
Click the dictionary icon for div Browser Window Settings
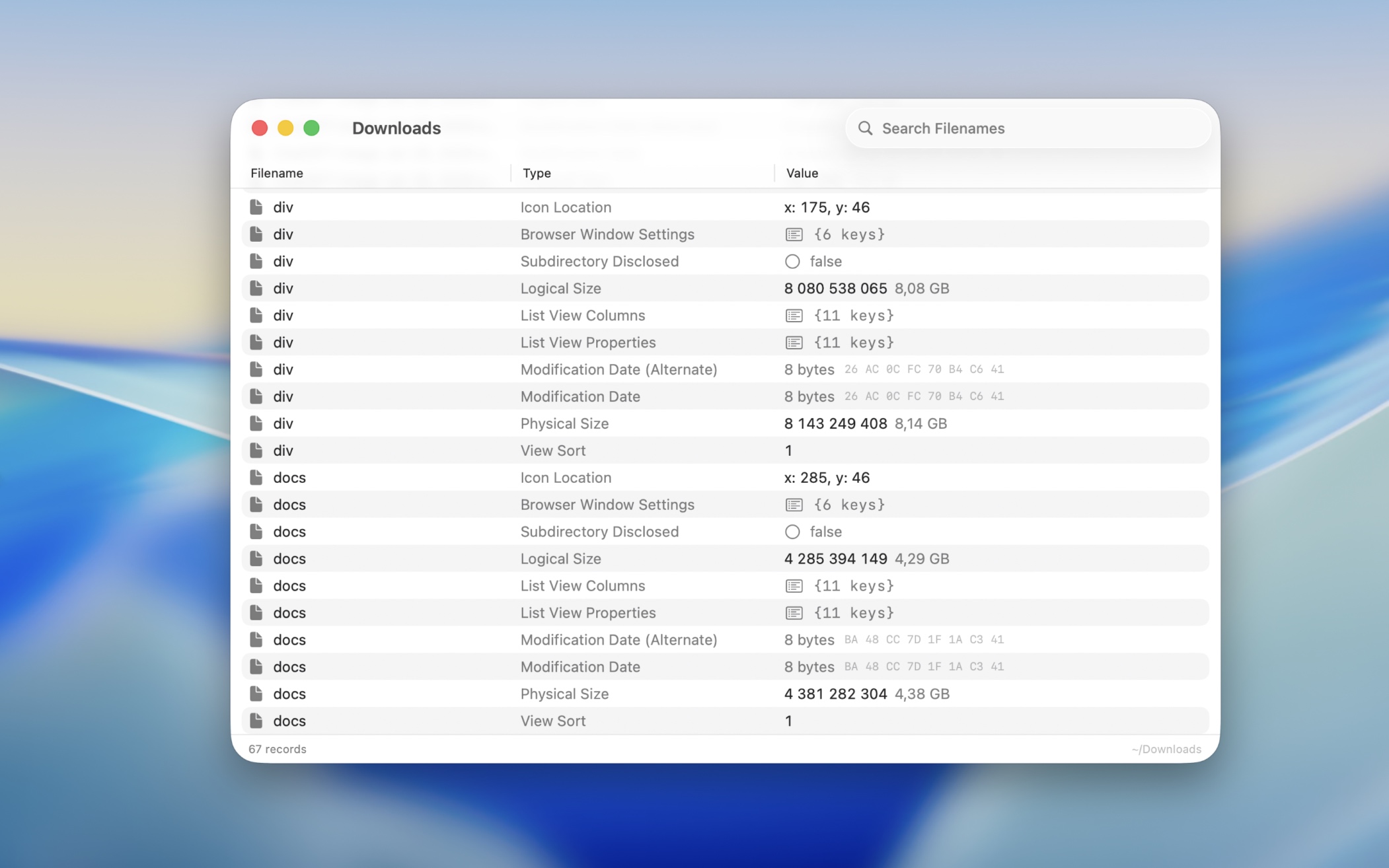coord(793,234)
